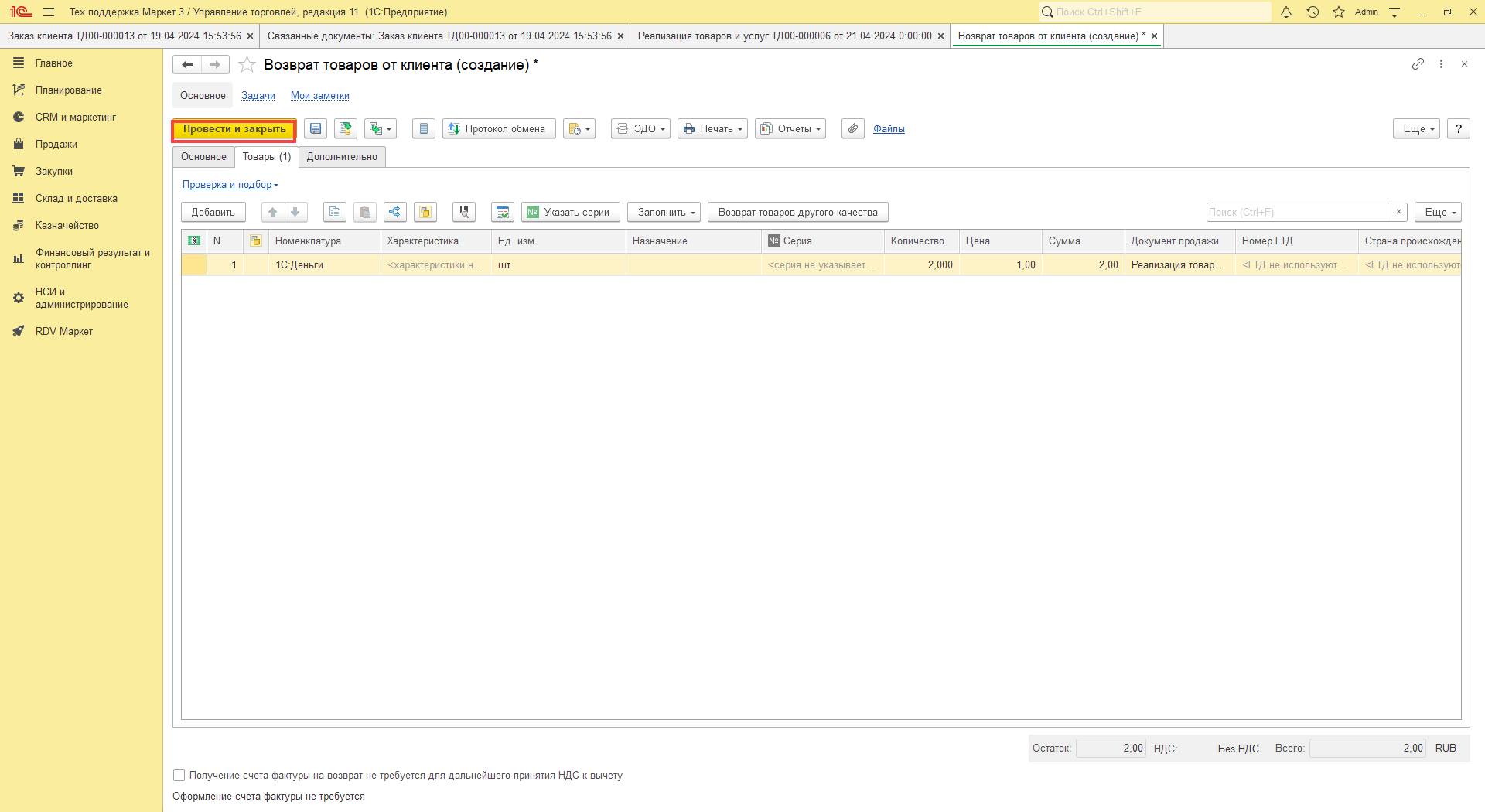Clear the goods table search field
This screenshot has height=812, width=1485.
1398,213
